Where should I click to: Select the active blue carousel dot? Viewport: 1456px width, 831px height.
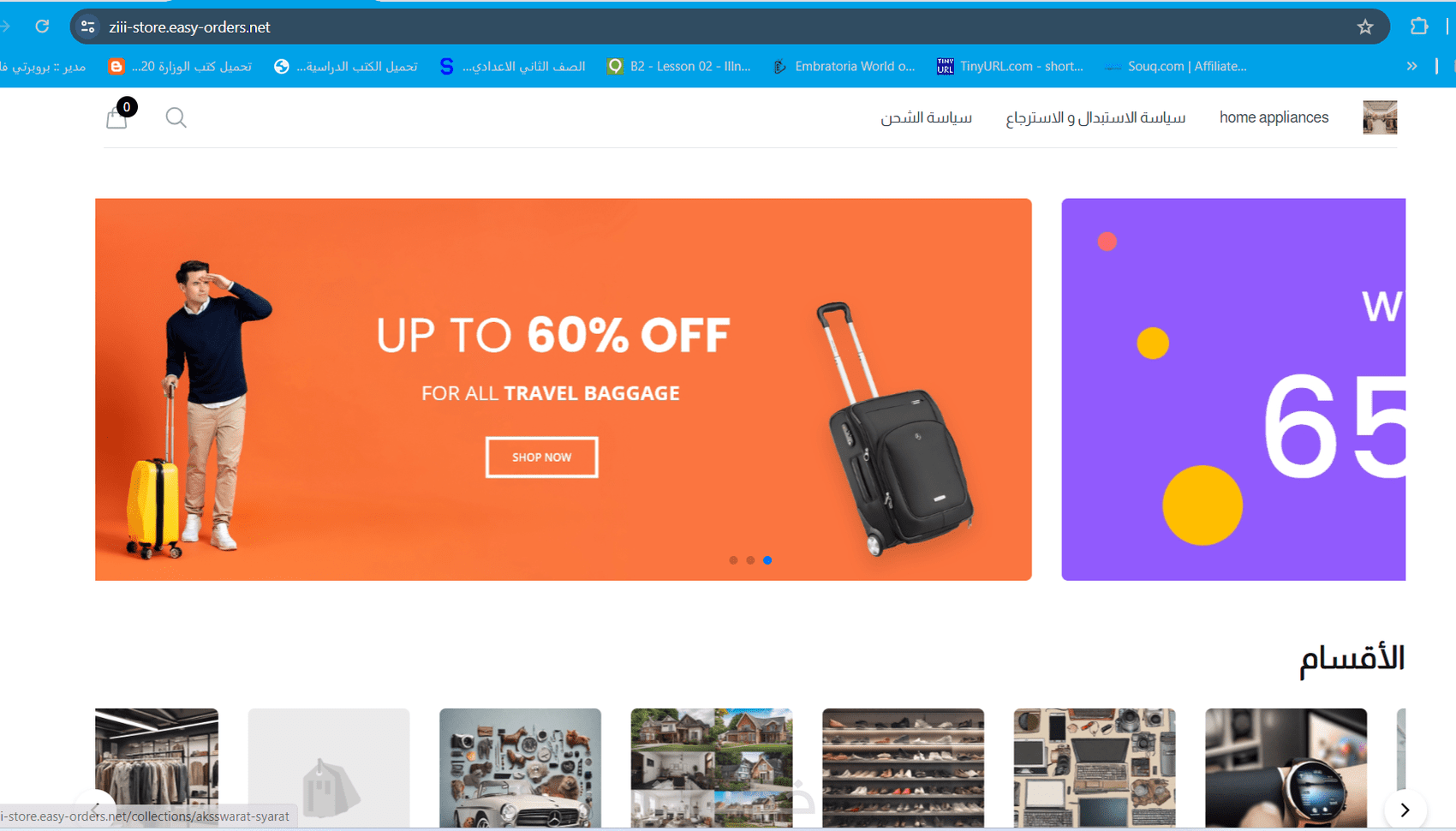click(767, 560)
